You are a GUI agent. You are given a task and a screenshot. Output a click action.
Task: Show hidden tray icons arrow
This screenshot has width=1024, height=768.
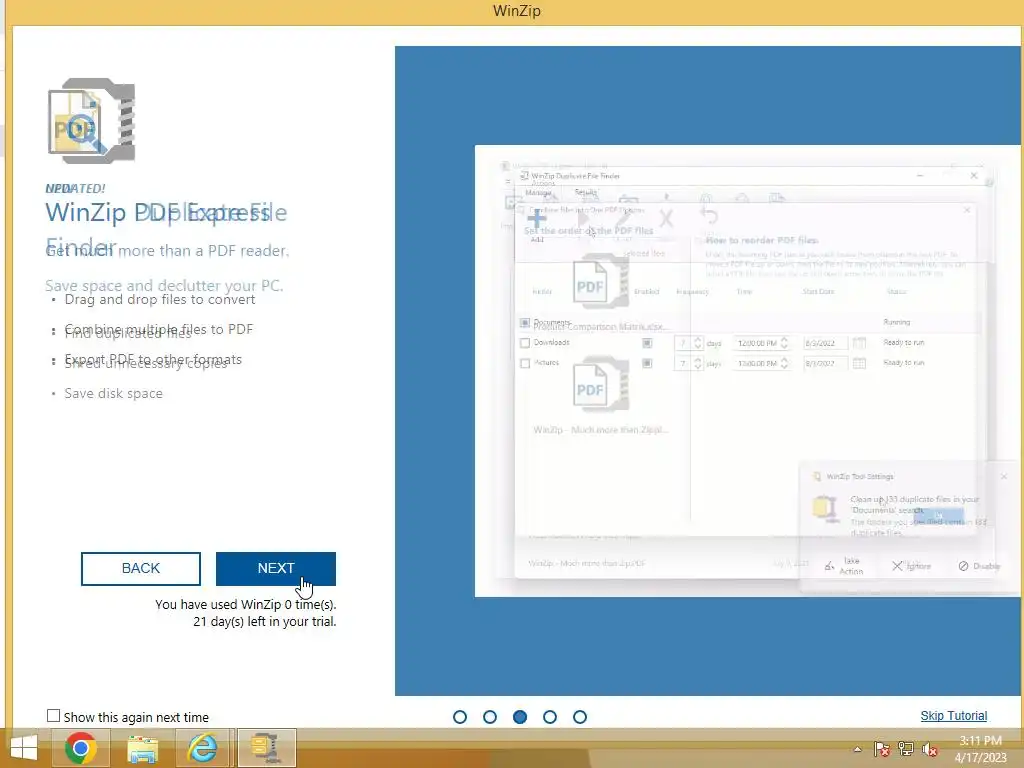(x=857, y=749)
